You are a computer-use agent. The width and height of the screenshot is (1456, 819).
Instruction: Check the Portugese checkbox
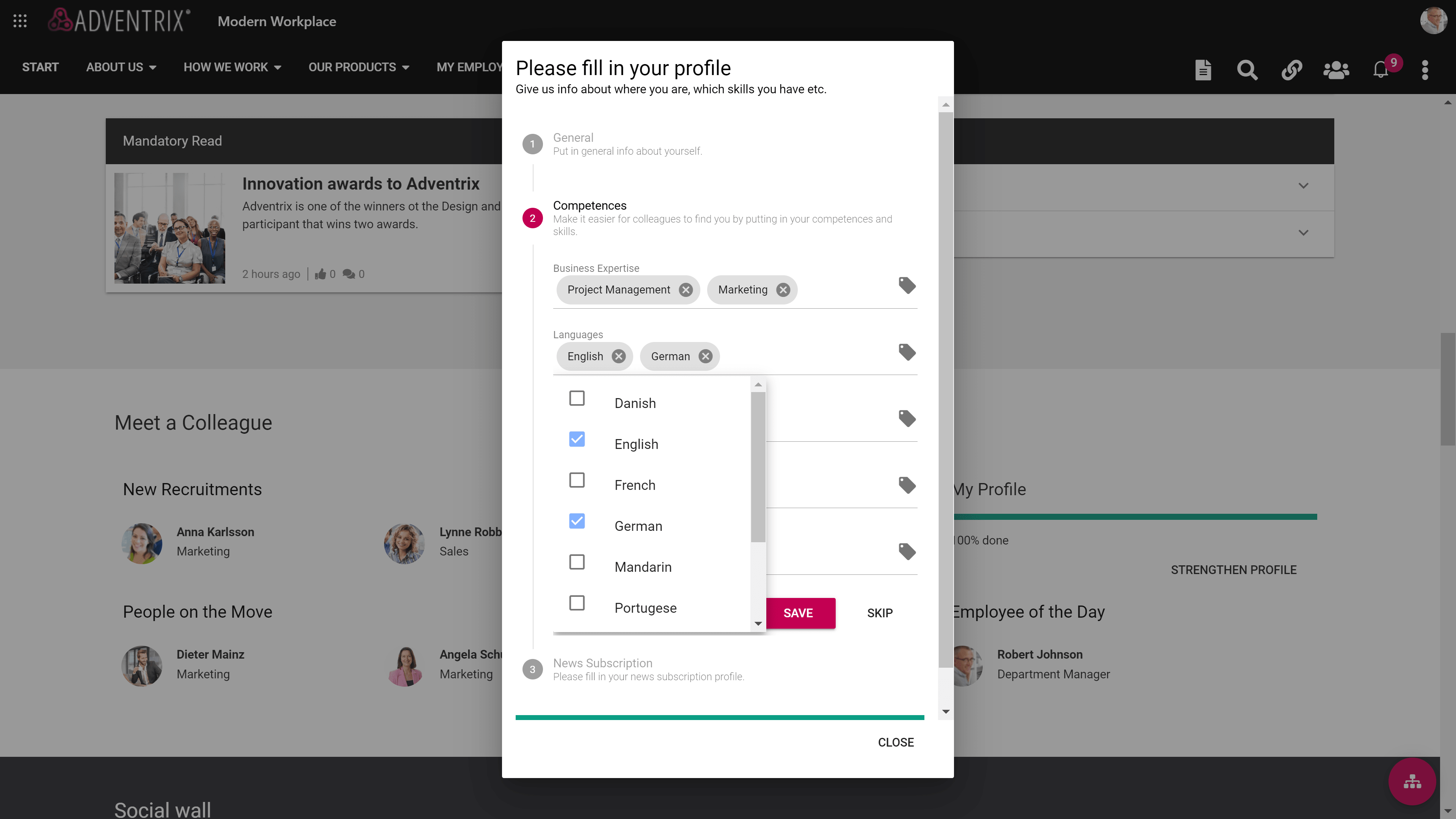[x=576, y=603]
